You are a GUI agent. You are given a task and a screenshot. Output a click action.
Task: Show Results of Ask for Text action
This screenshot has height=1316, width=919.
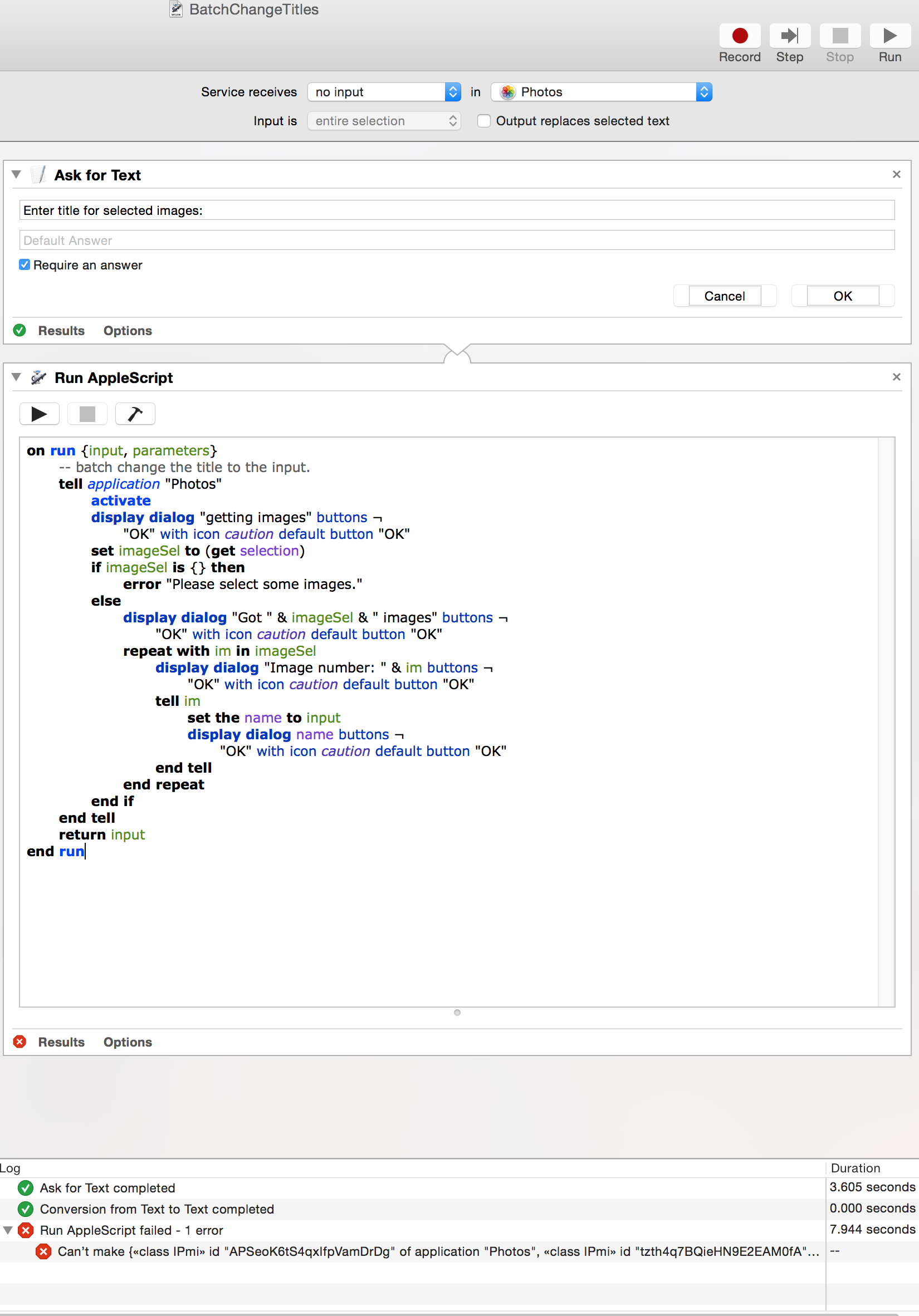click(61, 331)
